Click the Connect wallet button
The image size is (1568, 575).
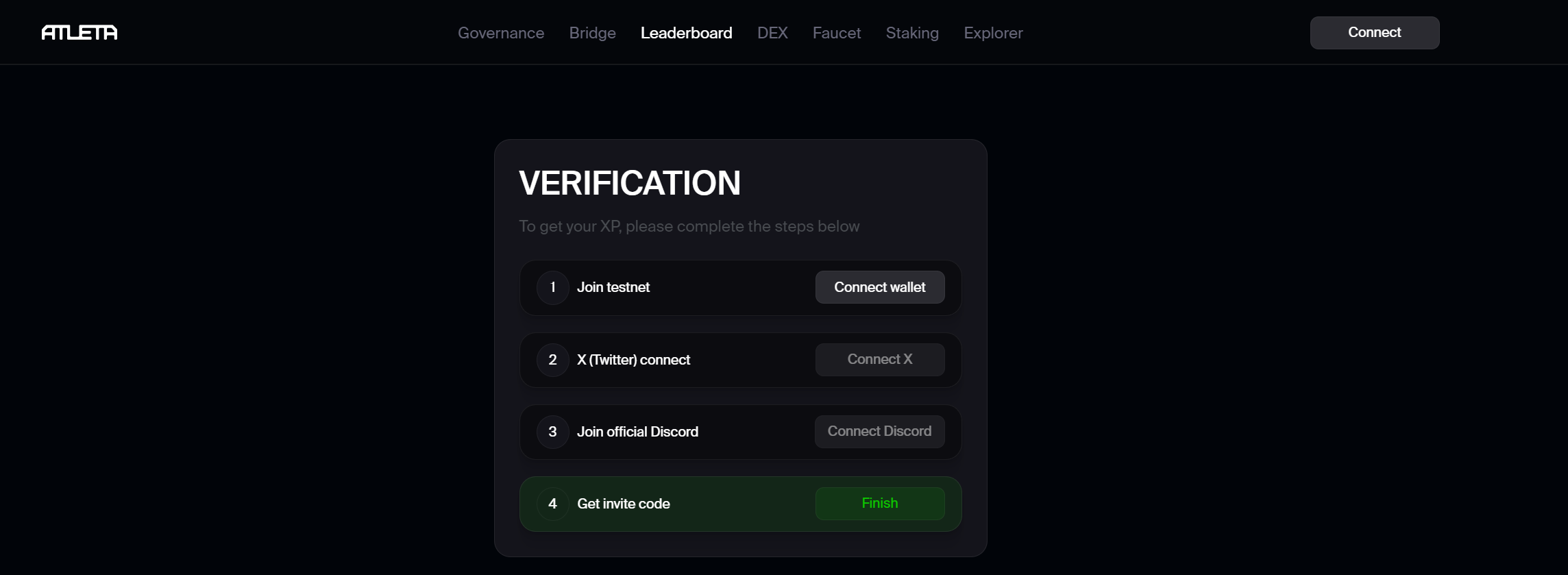880,287
